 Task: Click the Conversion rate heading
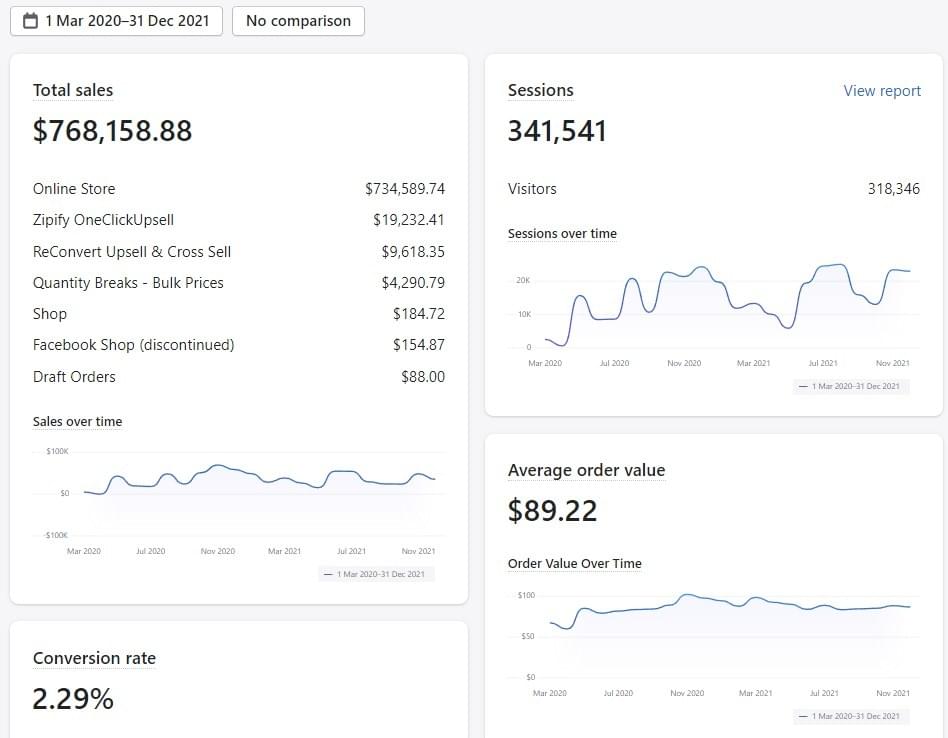point(94,658)
